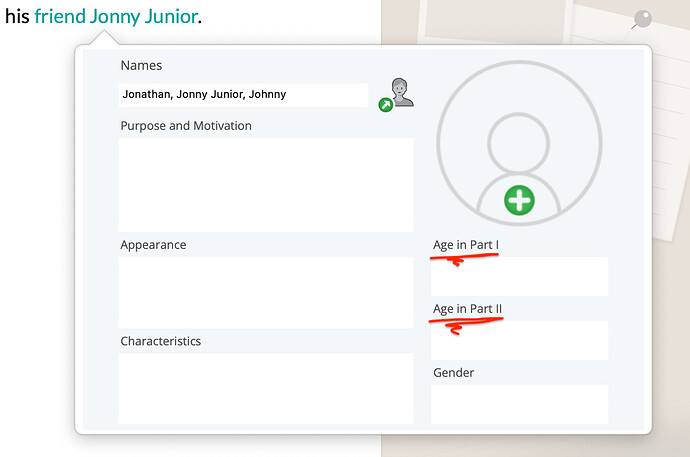Click the 'Characteristics' label text
This screenshot has width=690, height=457.
click(x=160, y=341)
